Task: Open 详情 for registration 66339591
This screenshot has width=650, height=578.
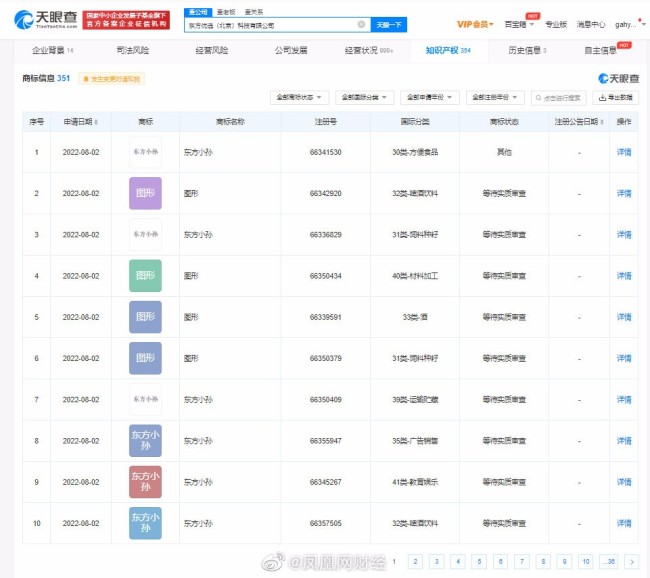Action: 624,317
